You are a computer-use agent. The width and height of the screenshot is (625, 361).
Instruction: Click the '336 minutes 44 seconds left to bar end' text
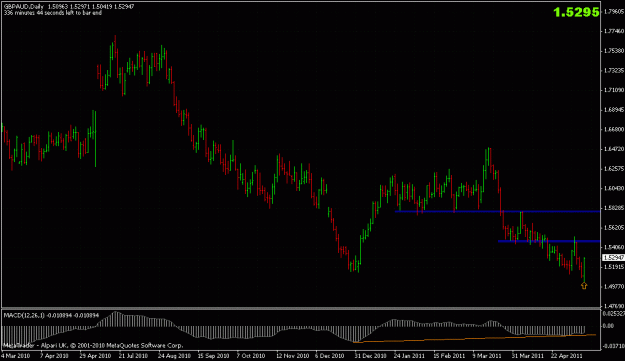53,13
